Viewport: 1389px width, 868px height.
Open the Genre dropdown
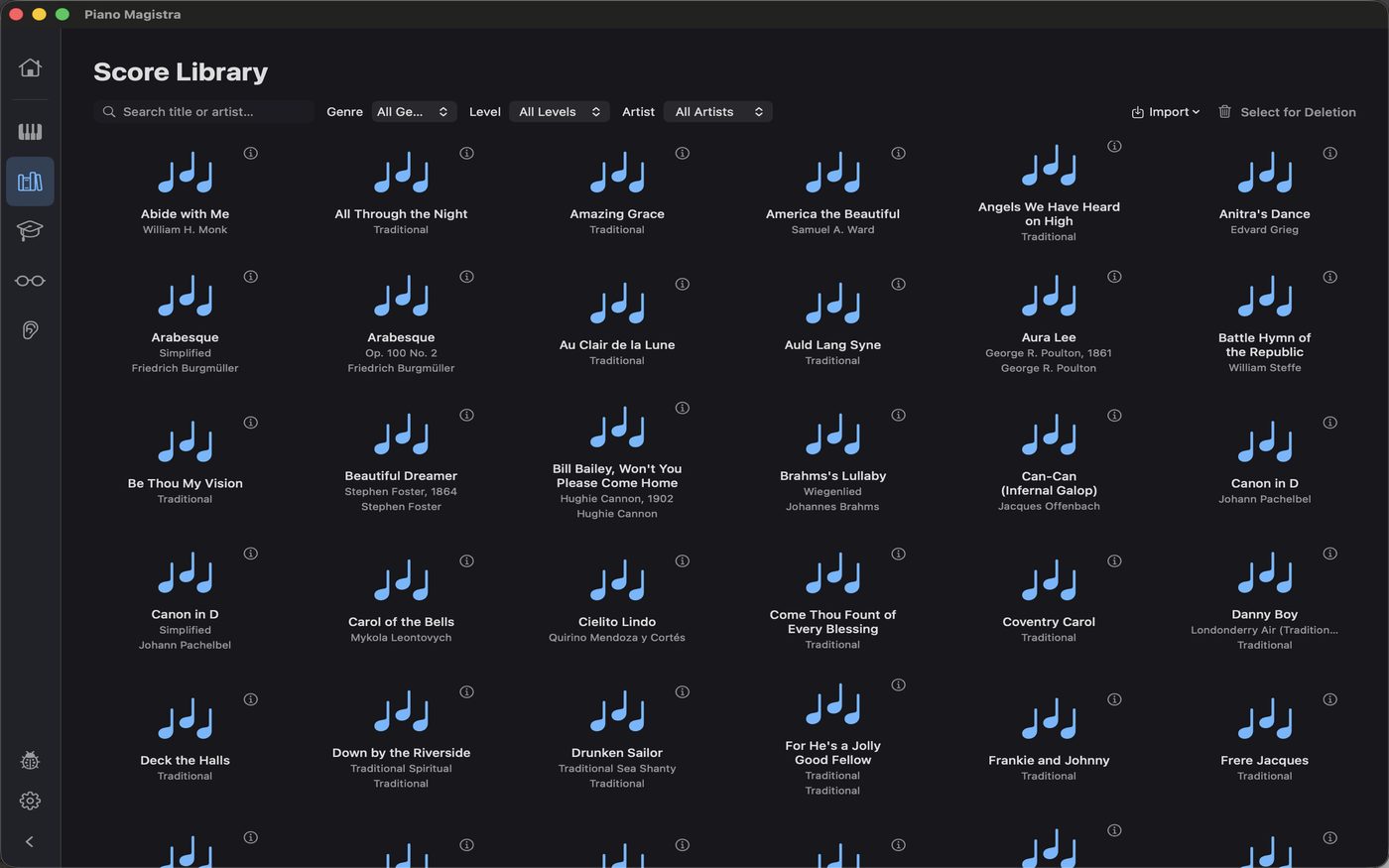tap(414, 112)
